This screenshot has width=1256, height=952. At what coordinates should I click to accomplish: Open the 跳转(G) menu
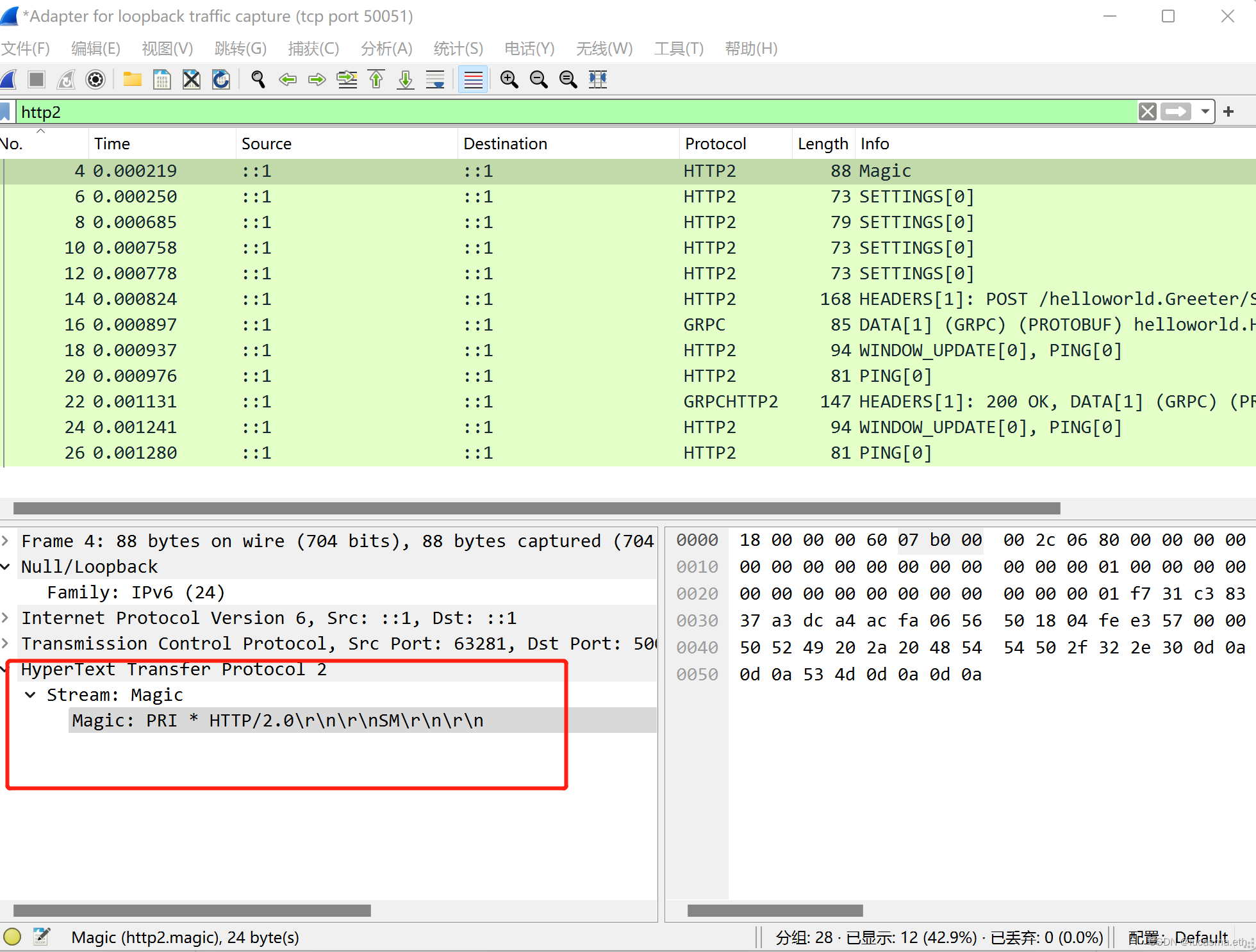[x=240, y=49]
